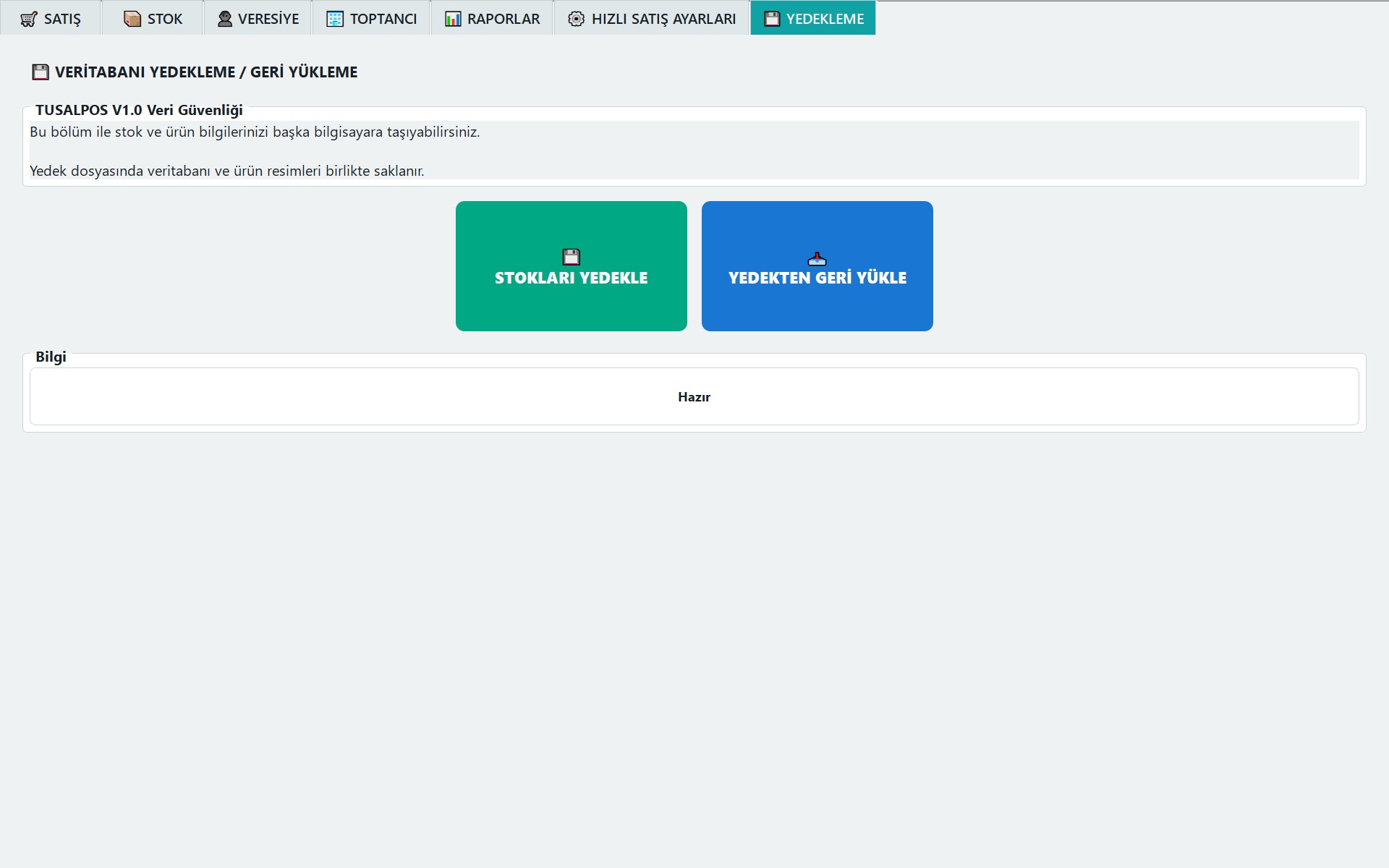Click the Hazır status text

point(694,397)
